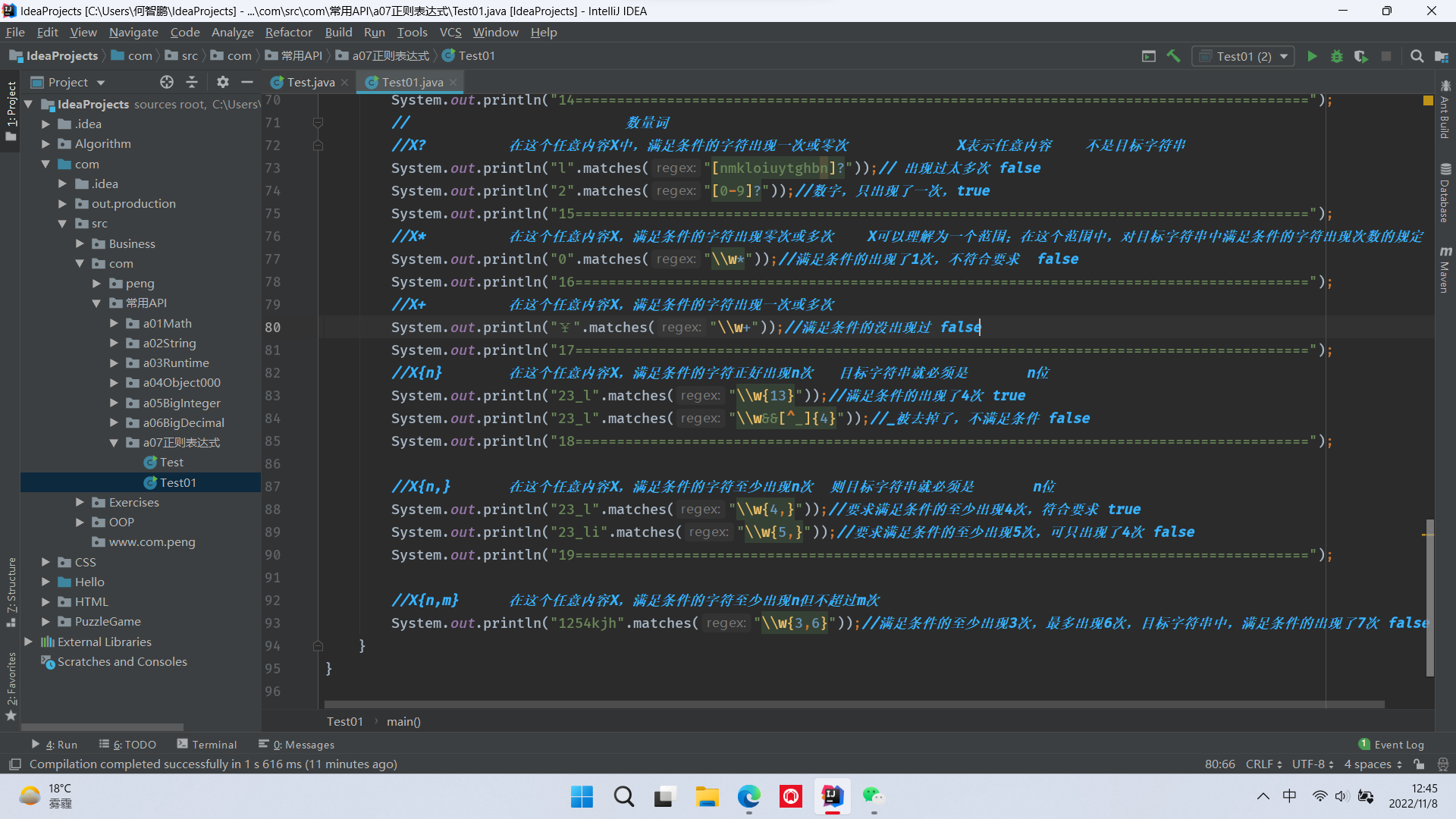Viewport: 1456px width, 819px height.
Task: Expand the Algorithm folder
Action: [x=45, y=144]
